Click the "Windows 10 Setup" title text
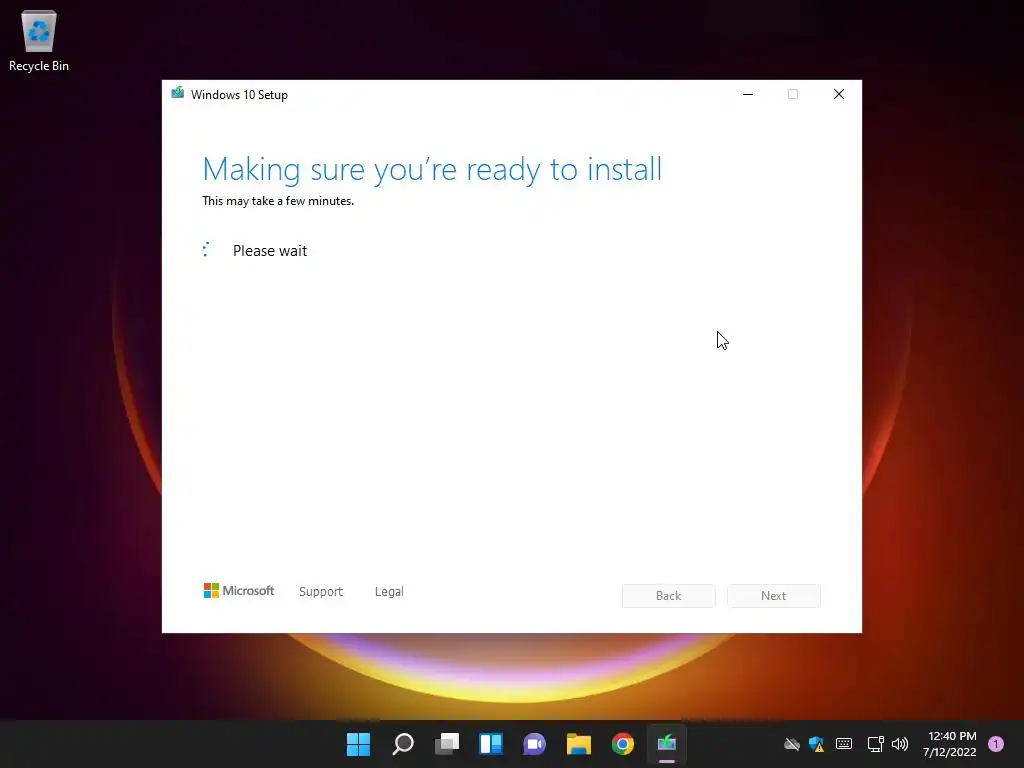1024x768 pixels. coord(239,95)
